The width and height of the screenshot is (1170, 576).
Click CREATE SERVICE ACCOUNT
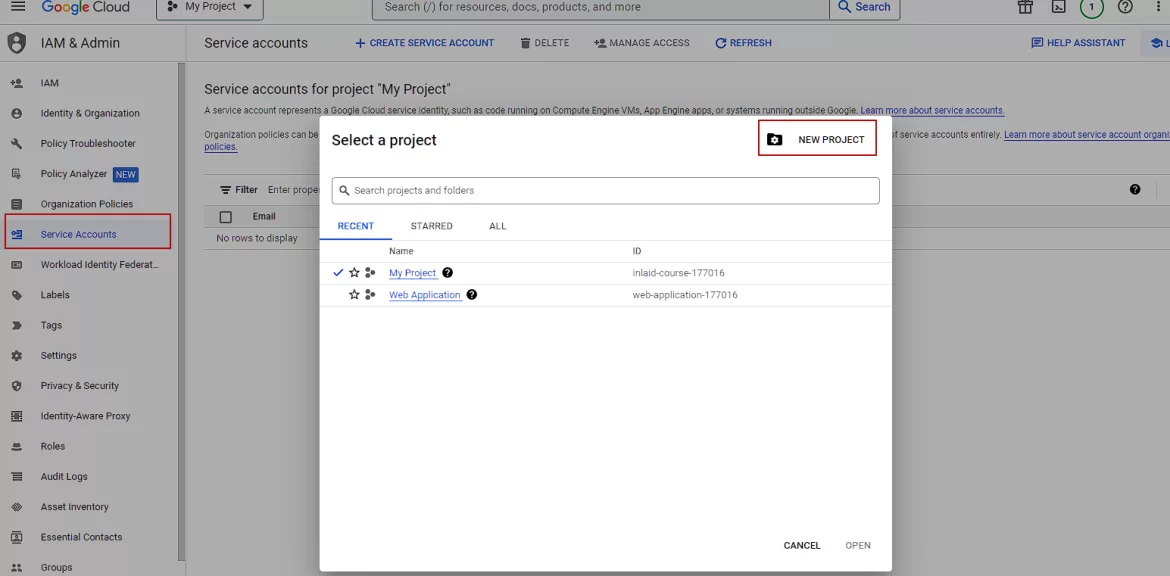tap(425, 43)
